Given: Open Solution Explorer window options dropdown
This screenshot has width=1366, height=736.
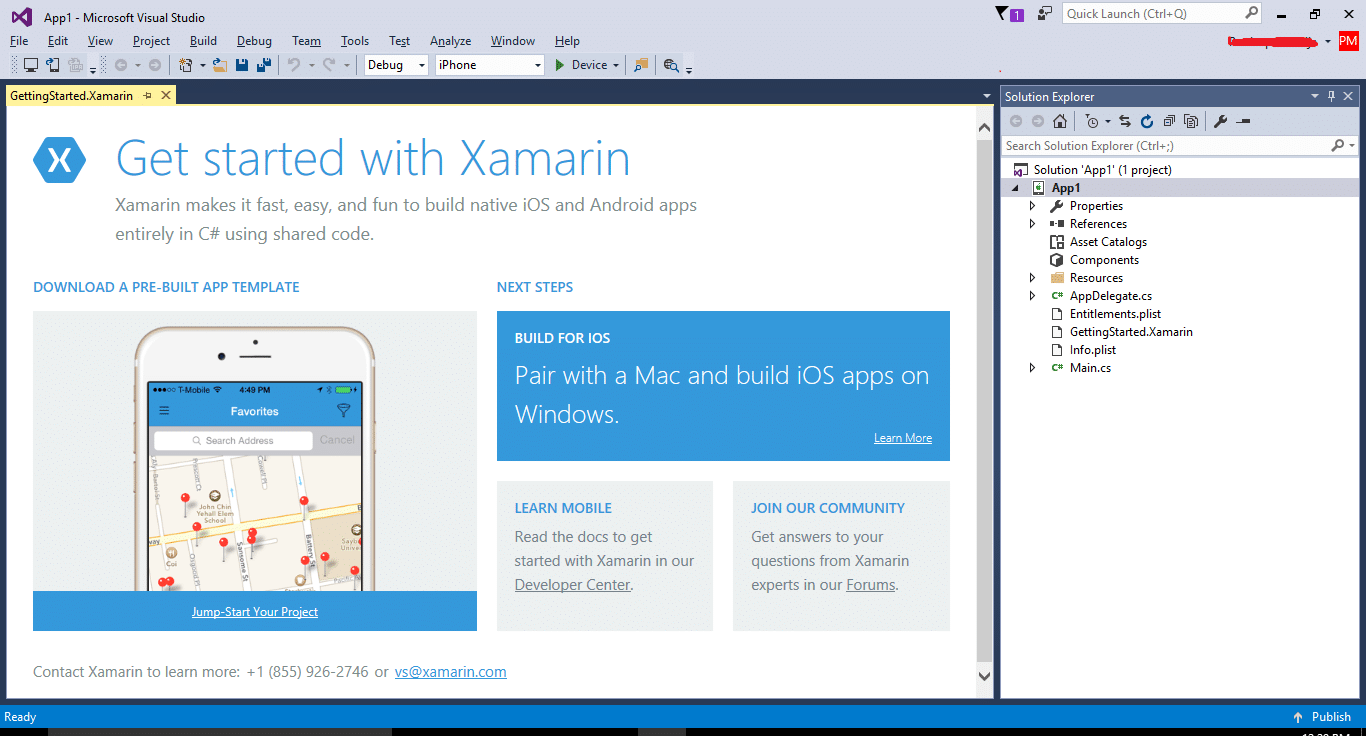Looking at the screenshot, I should tap(1315, 96).
